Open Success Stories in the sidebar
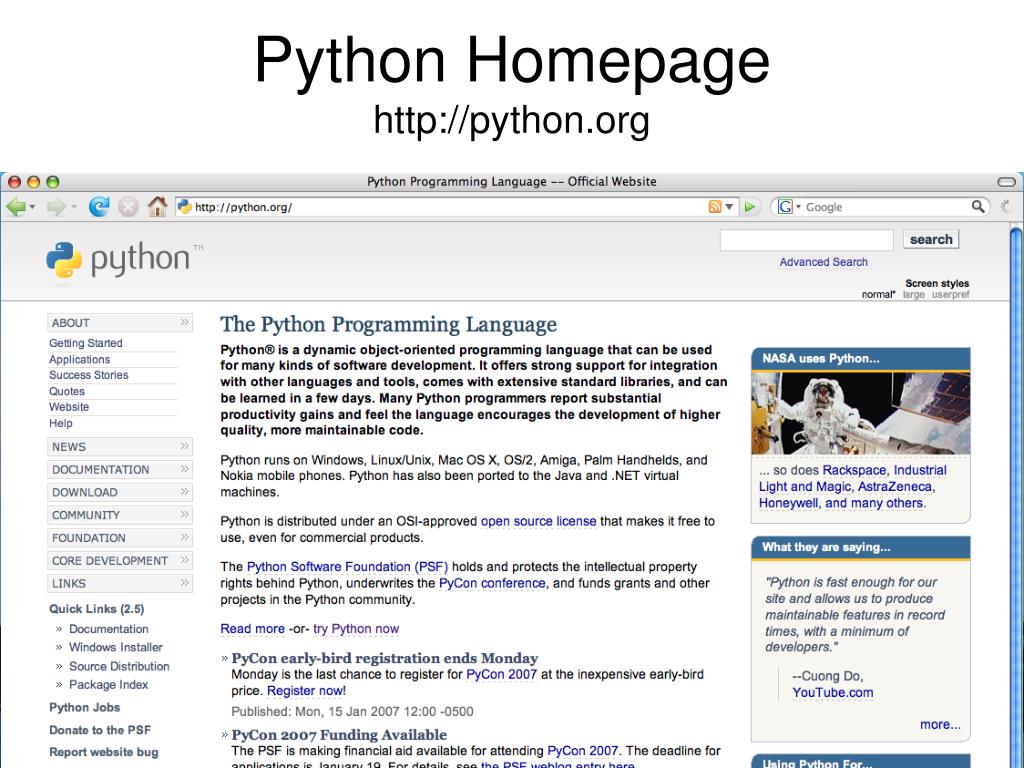This screenshot has width=1024, height=768. (x=88, y=375)
